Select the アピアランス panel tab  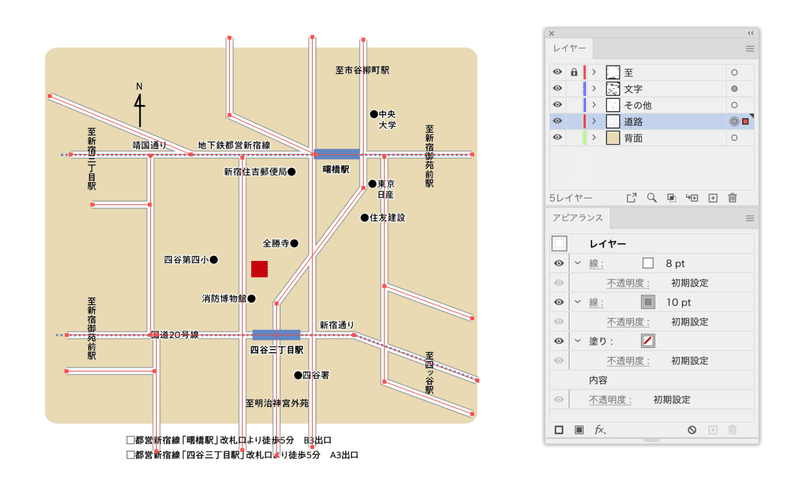pos(578,218)
